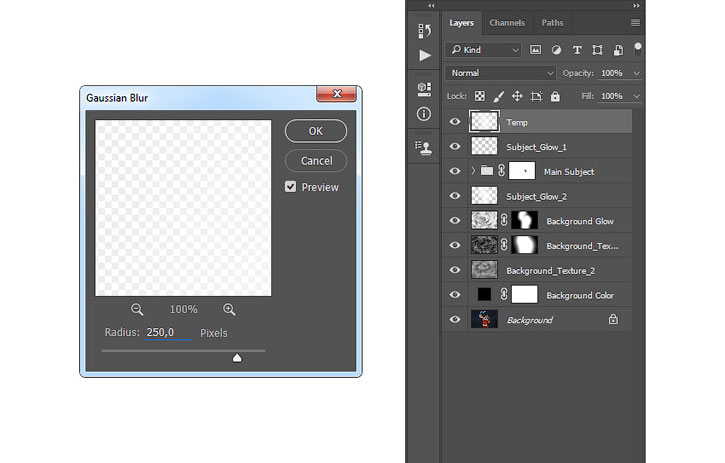Click the Background_Tex mask link icon
725x463 pixels.
click(x=504, y=245)
